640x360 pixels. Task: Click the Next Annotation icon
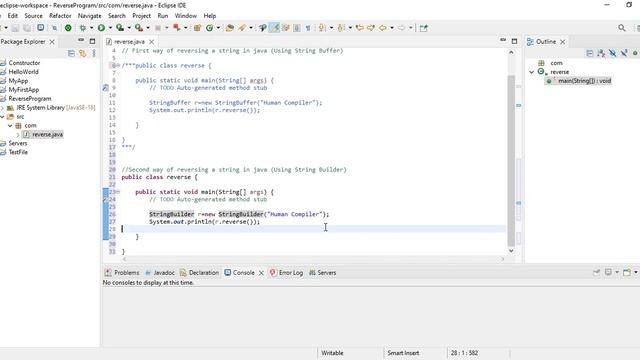[322, 28]
